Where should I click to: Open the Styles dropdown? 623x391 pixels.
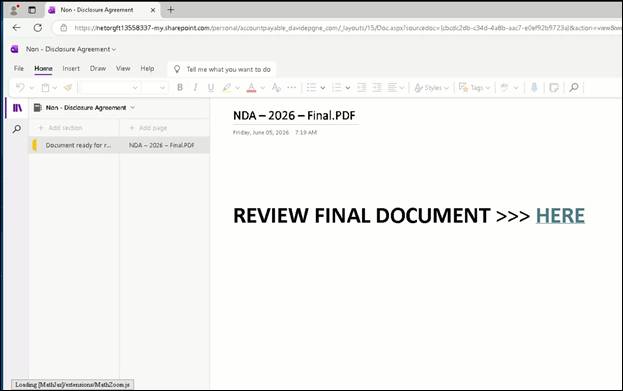431,88
